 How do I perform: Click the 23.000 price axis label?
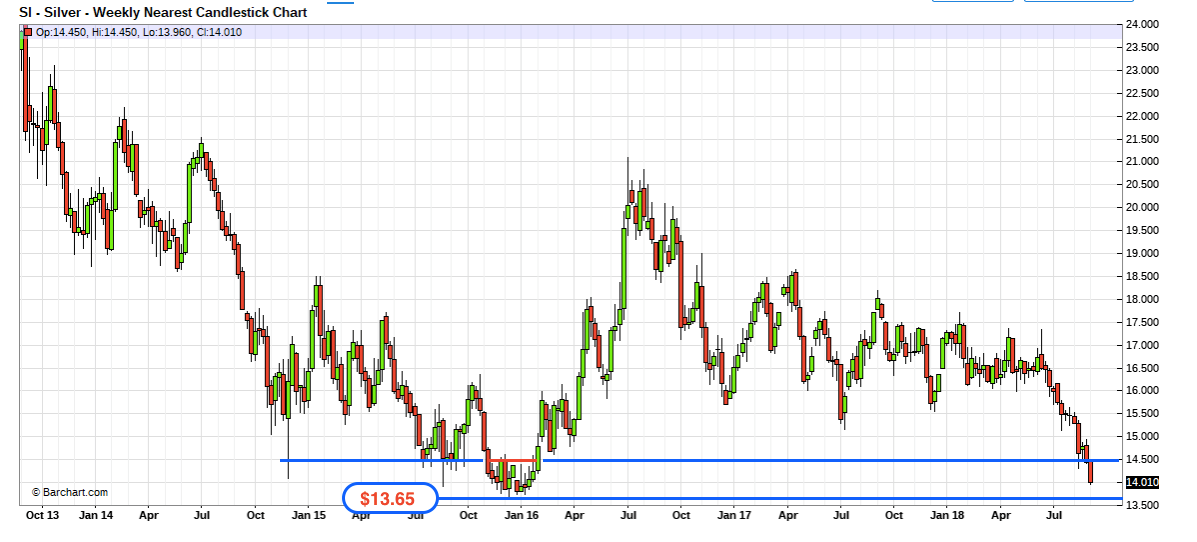(x=1143, y=70)
